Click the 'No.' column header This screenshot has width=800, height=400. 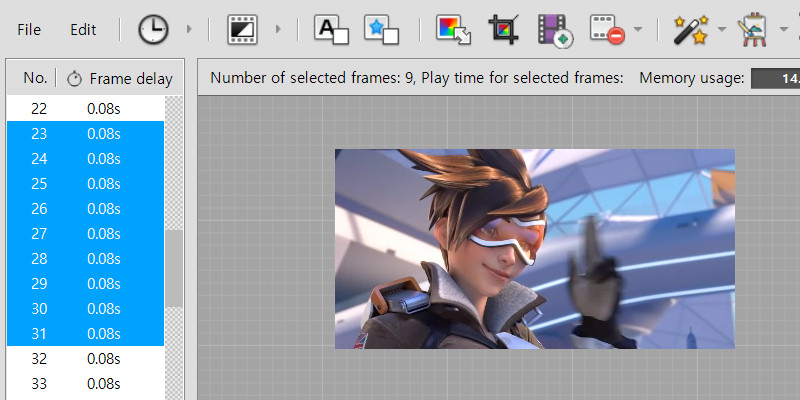pos(35,78)
